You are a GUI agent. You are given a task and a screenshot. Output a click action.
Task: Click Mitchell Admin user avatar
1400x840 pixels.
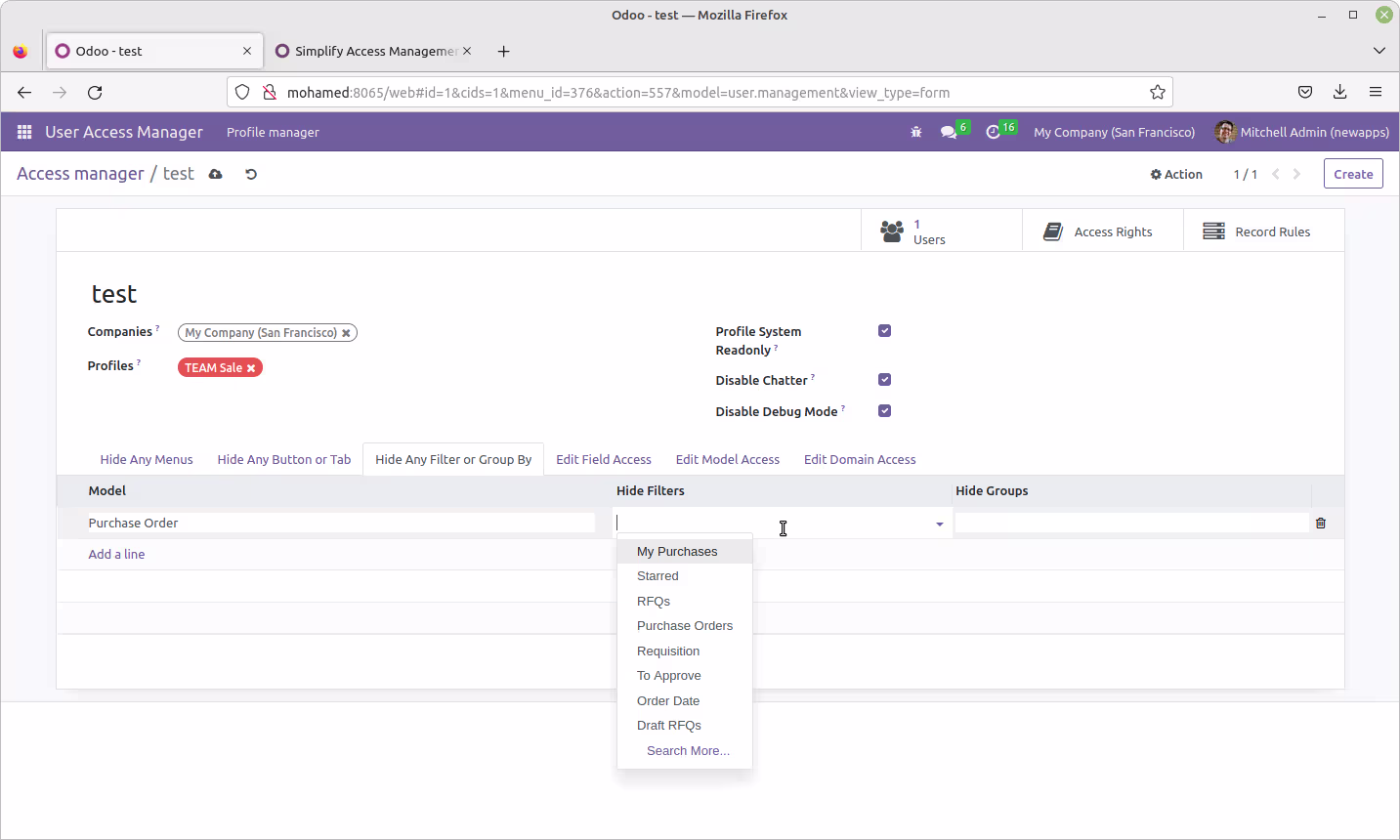[x=1225, y=132]
